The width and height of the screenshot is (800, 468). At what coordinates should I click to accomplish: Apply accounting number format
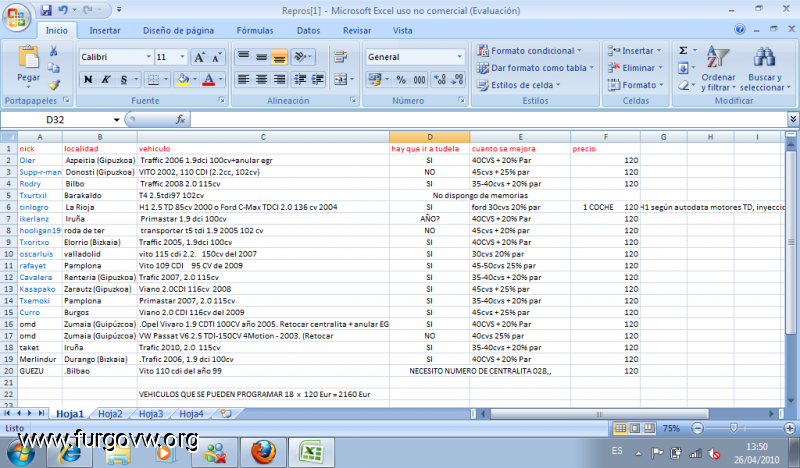click(375, 79)
